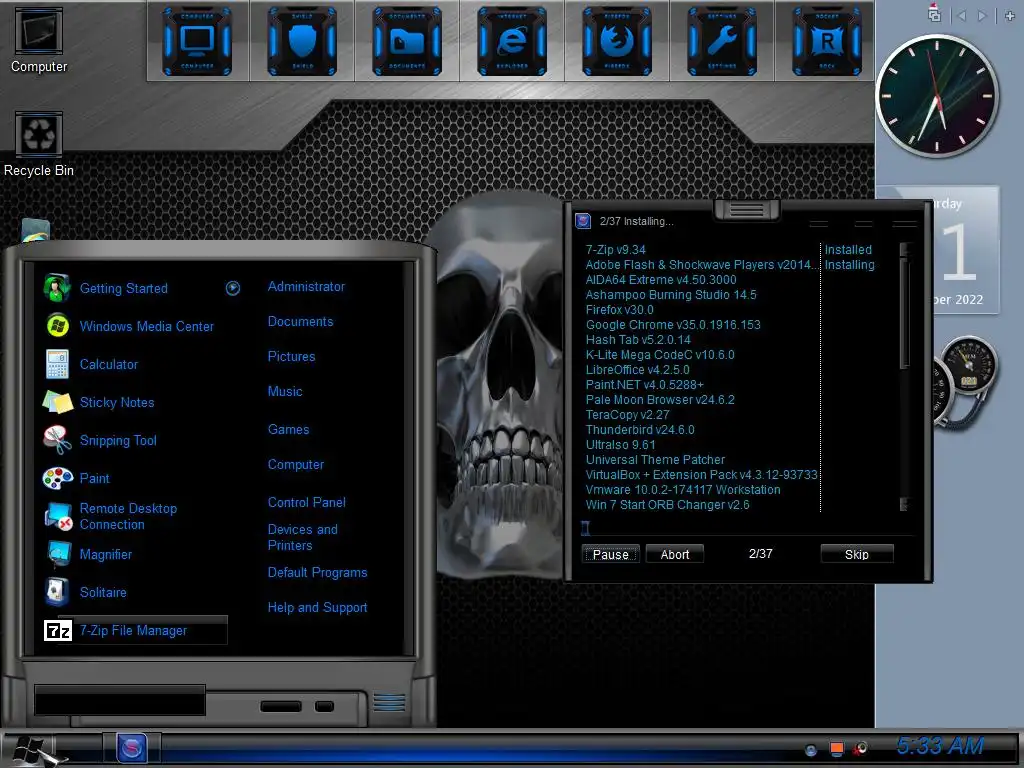Screen dimensions: 1024x768
Task: Open Default Programs
Action: coord(317,572)
